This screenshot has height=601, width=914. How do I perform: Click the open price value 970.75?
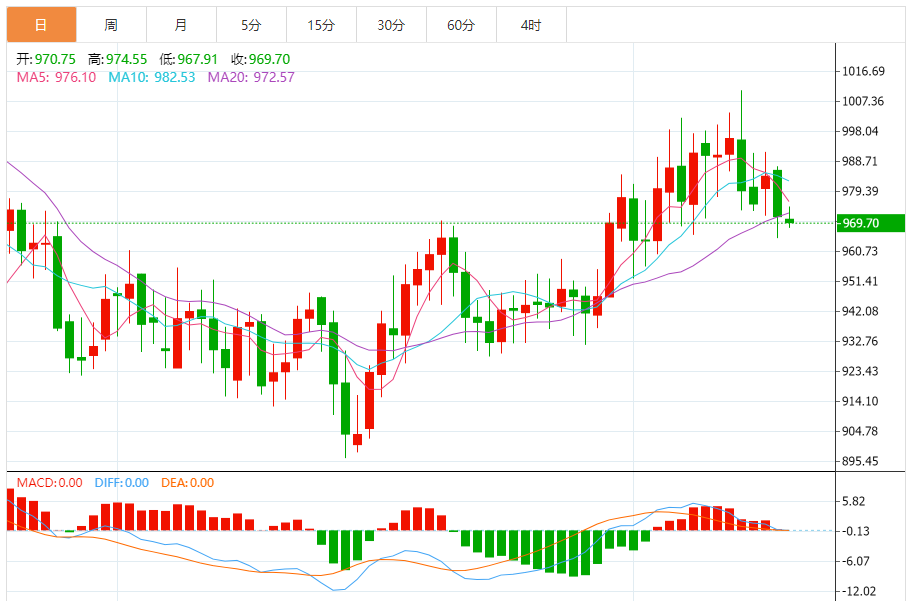[55, 59]
